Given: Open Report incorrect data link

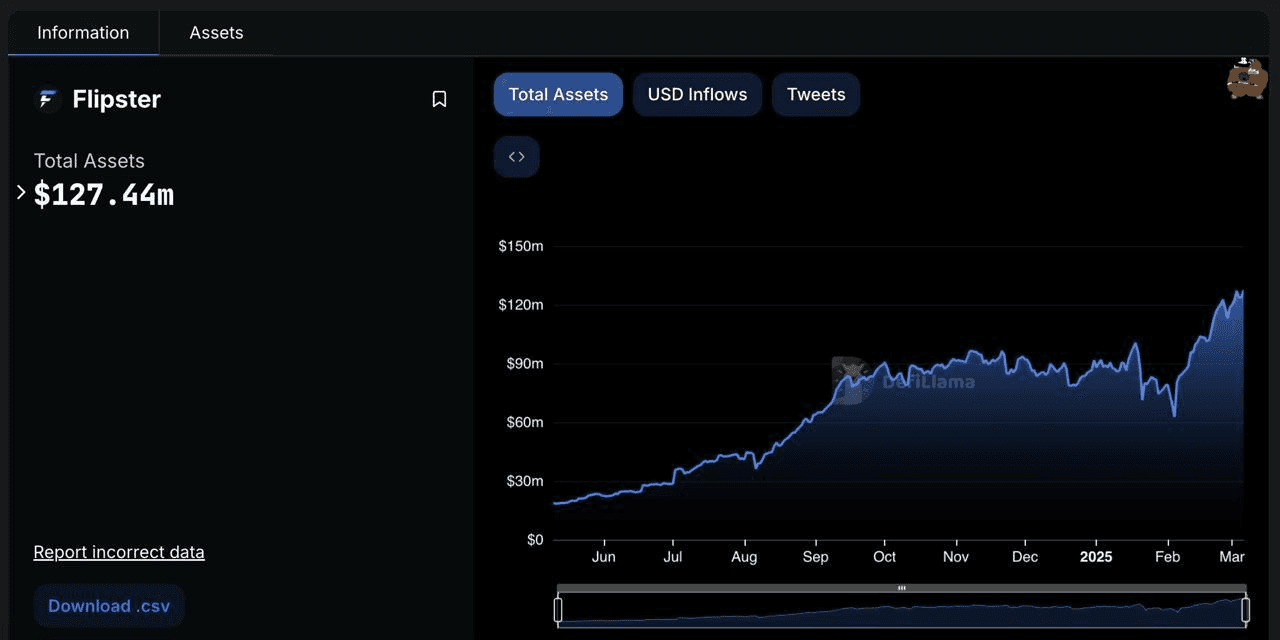Looking at the screenshot, I should [x=119, y=552].
